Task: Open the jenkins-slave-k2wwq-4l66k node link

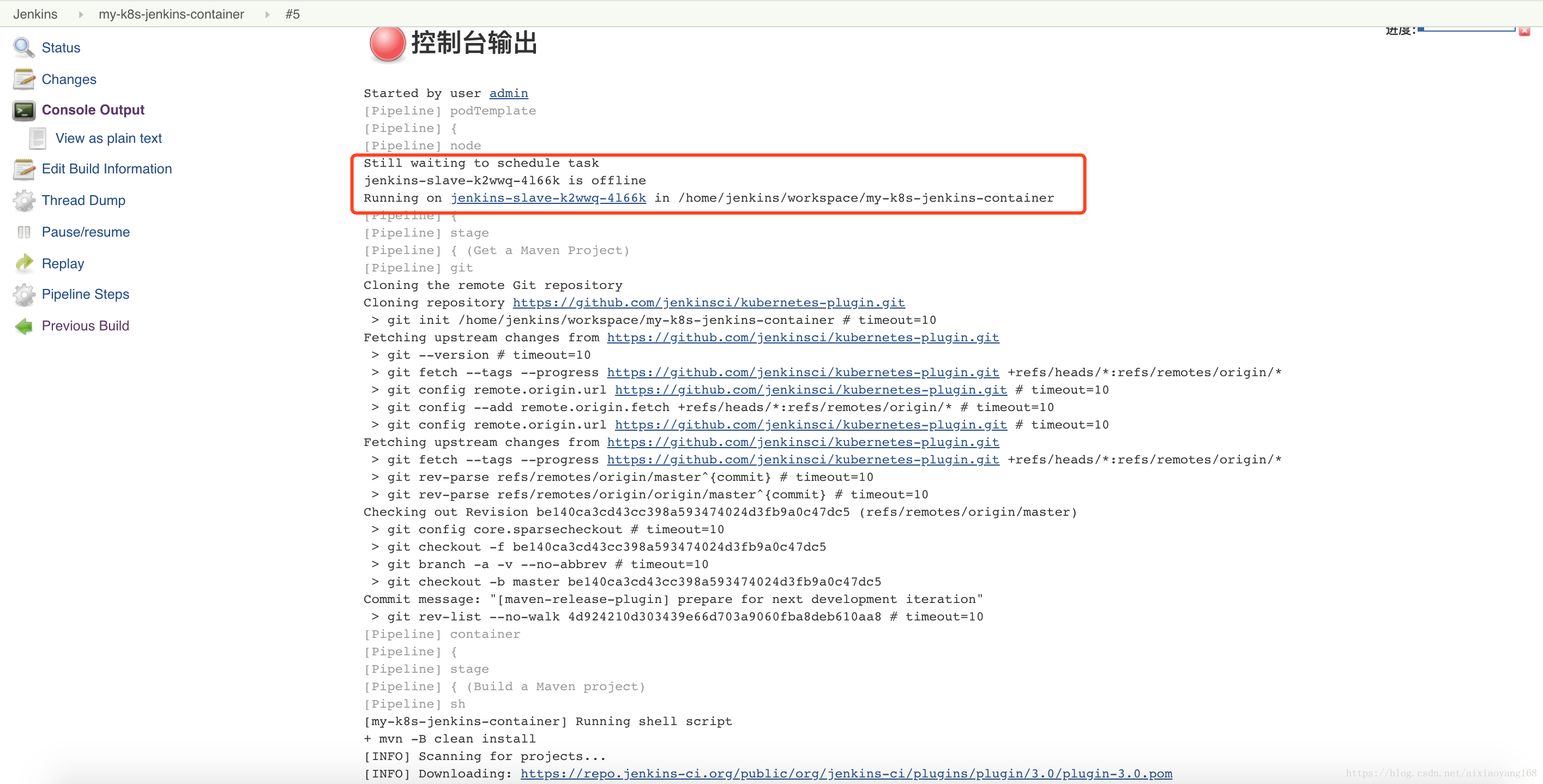Action: pyautogui.click(x=548, y=198)
